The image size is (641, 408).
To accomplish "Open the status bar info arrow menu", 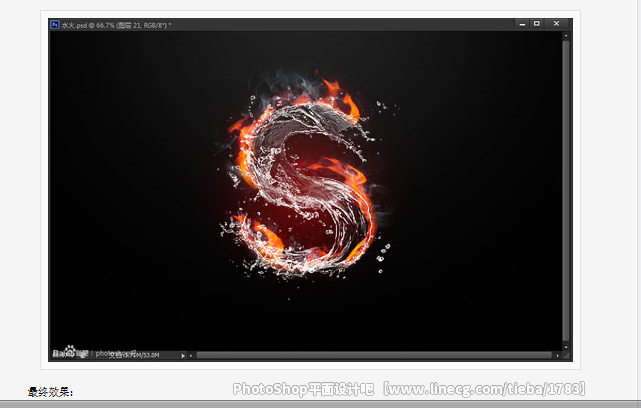I will click(183, 356).
